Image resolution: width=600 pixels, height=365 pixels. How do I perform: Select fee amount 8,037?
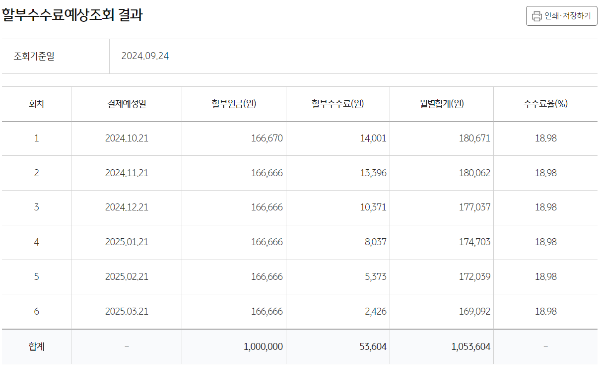point(375,242)
